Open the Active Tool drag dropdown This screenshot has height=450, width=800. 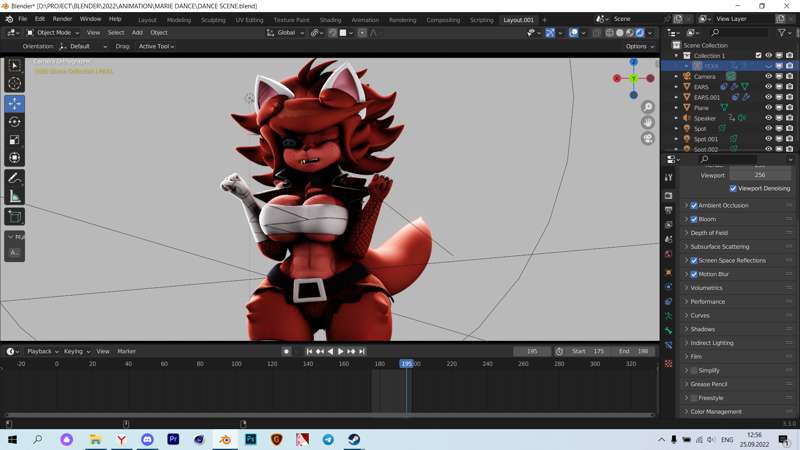coord(156,46)
